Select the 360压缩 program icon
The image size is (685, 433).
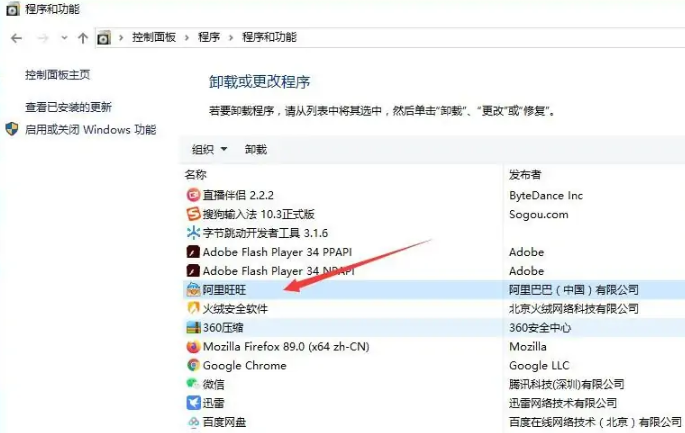193,328
